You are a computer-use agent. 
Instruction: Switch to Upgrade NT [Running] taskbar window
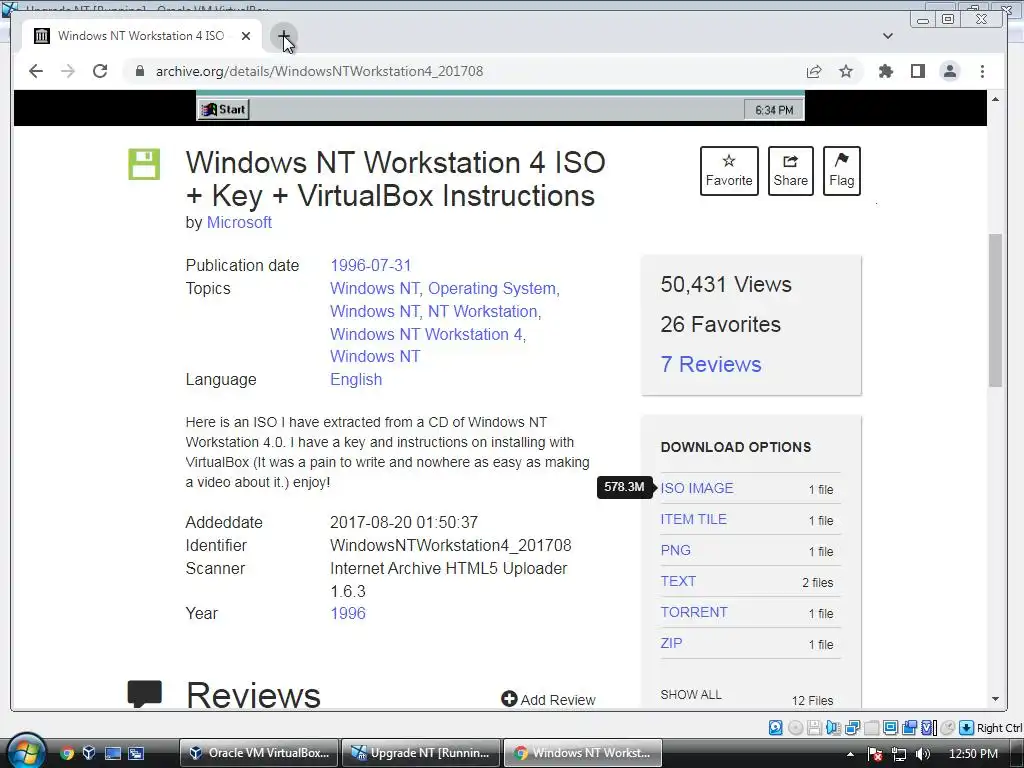(421, 753)
